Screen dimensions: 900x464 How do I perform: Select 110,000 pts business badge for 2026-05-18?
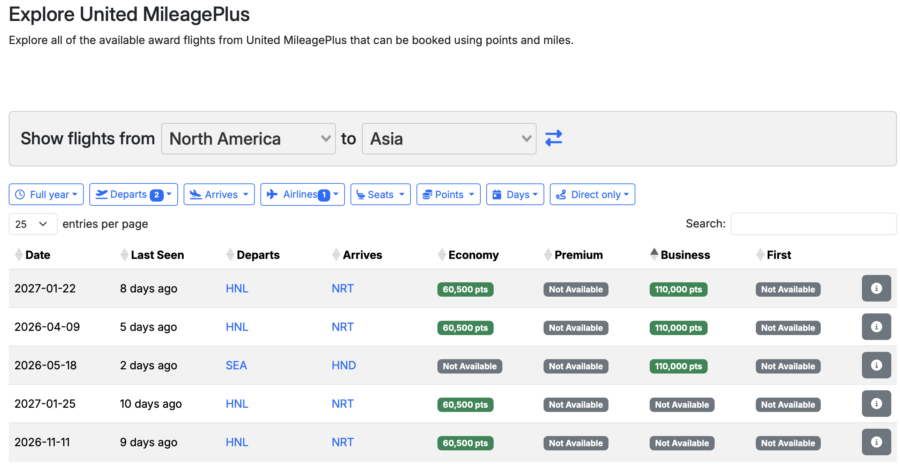[678, 366]
